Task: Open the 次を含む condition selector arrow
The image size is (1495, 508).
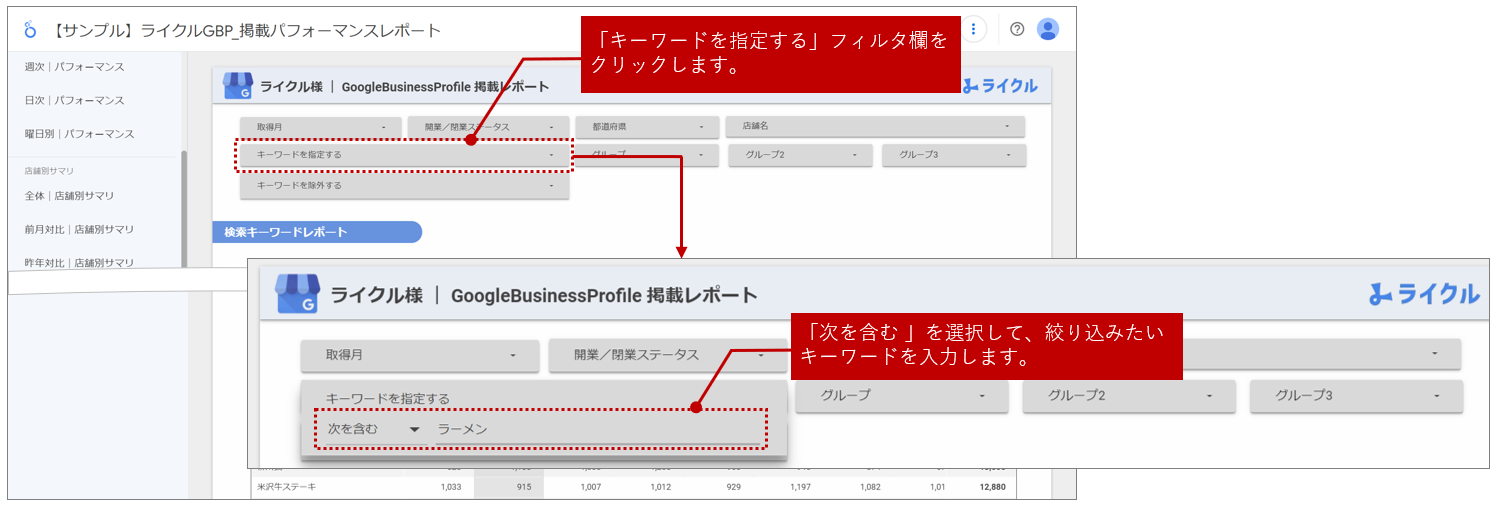Action: point(414,429)
